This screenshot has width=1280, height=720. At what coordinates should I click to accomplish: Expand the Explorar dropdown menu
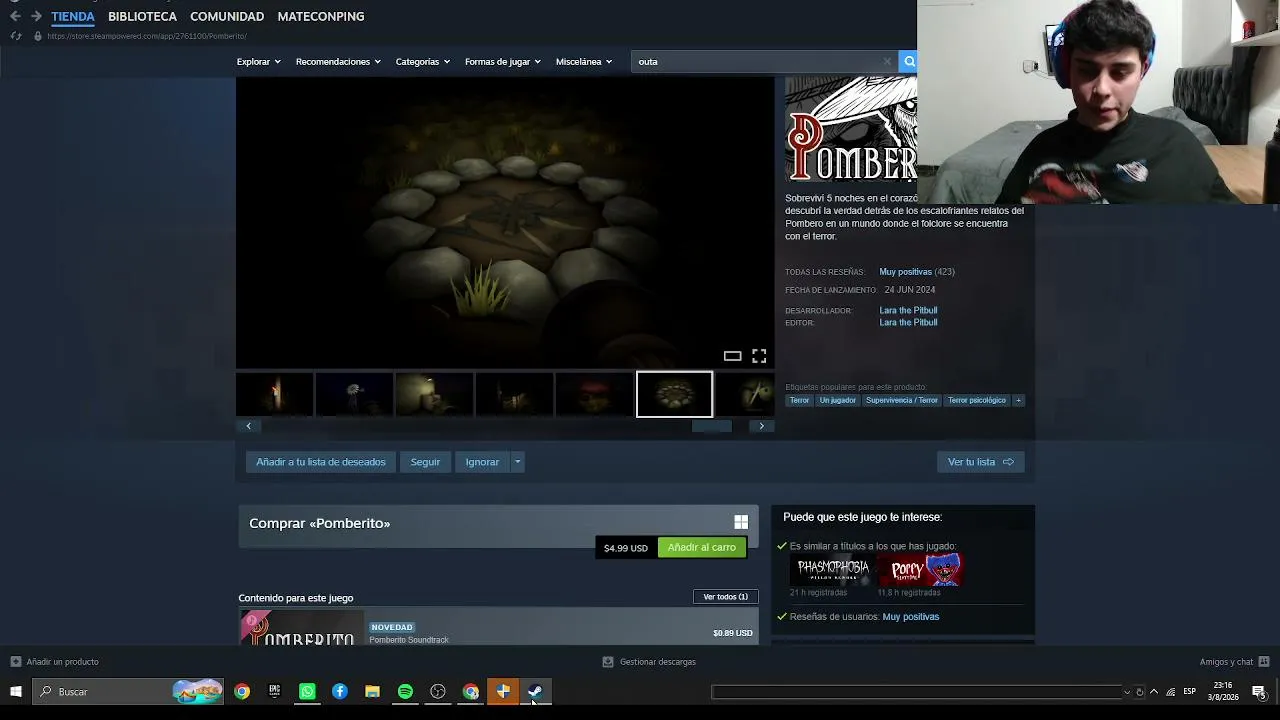tap(258, 62)
